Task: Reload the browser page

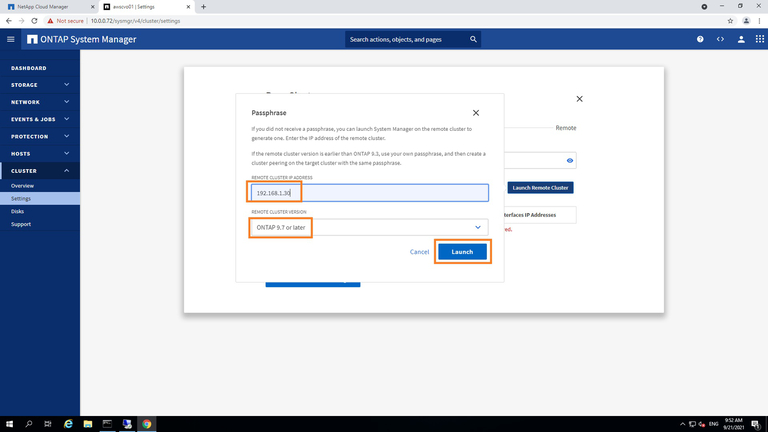Action: click(x=36, y=20)
